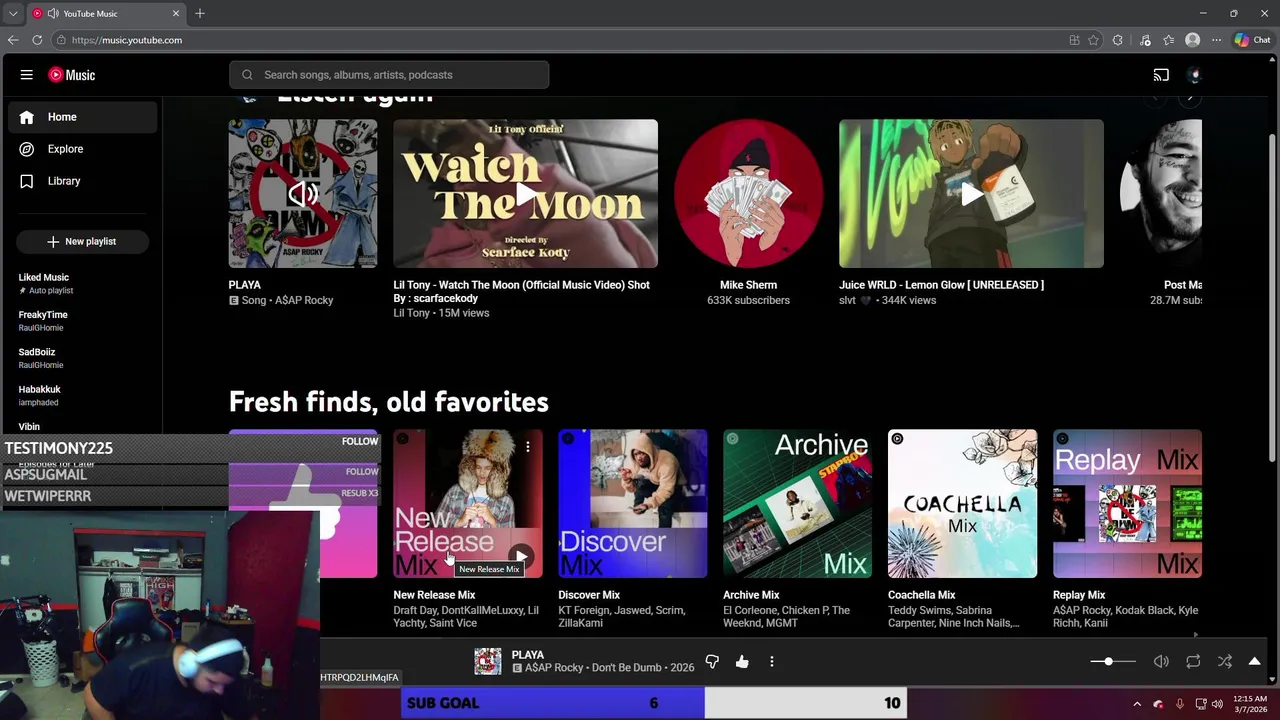
Task: Open more options for the playing song
Action: point(772,662)
